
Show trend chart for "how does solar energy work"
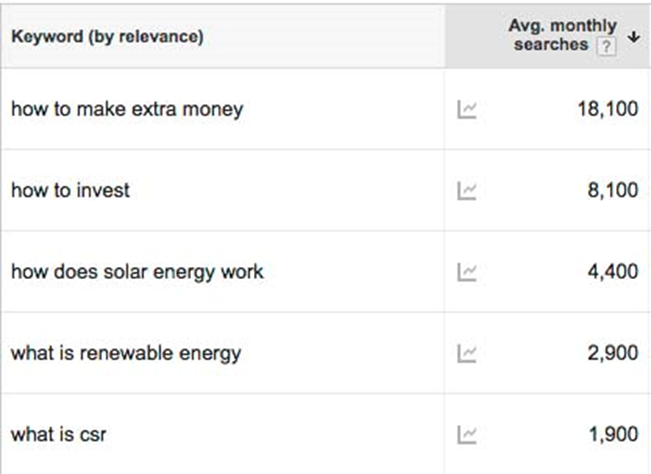pos(467,272)
